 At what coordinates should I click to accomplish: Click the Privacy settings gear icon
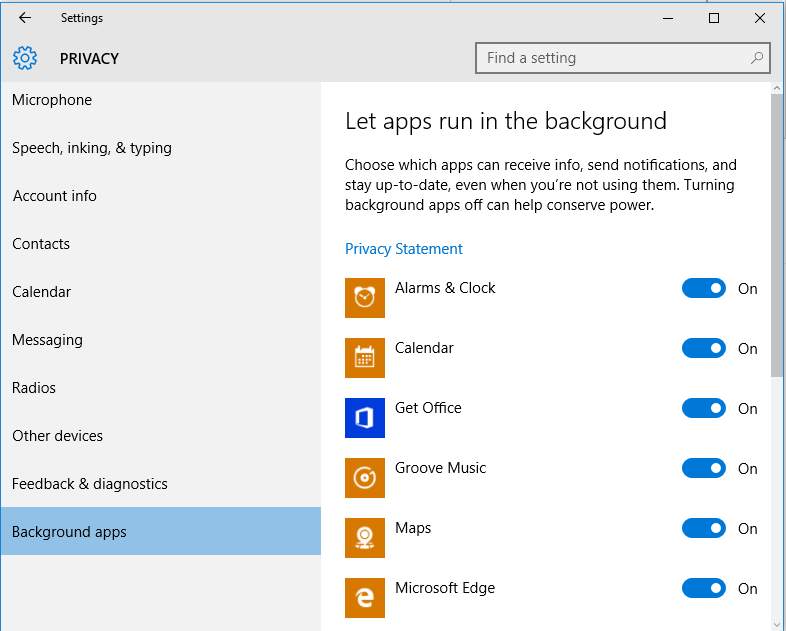point(26,58)
